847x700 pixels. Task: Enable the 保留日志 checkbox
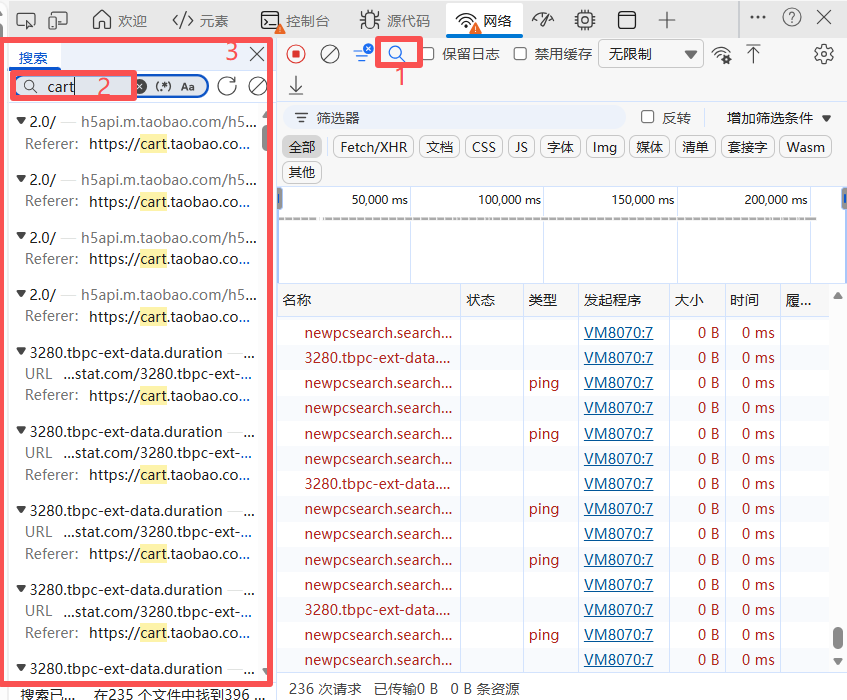(x=428, y=54)
